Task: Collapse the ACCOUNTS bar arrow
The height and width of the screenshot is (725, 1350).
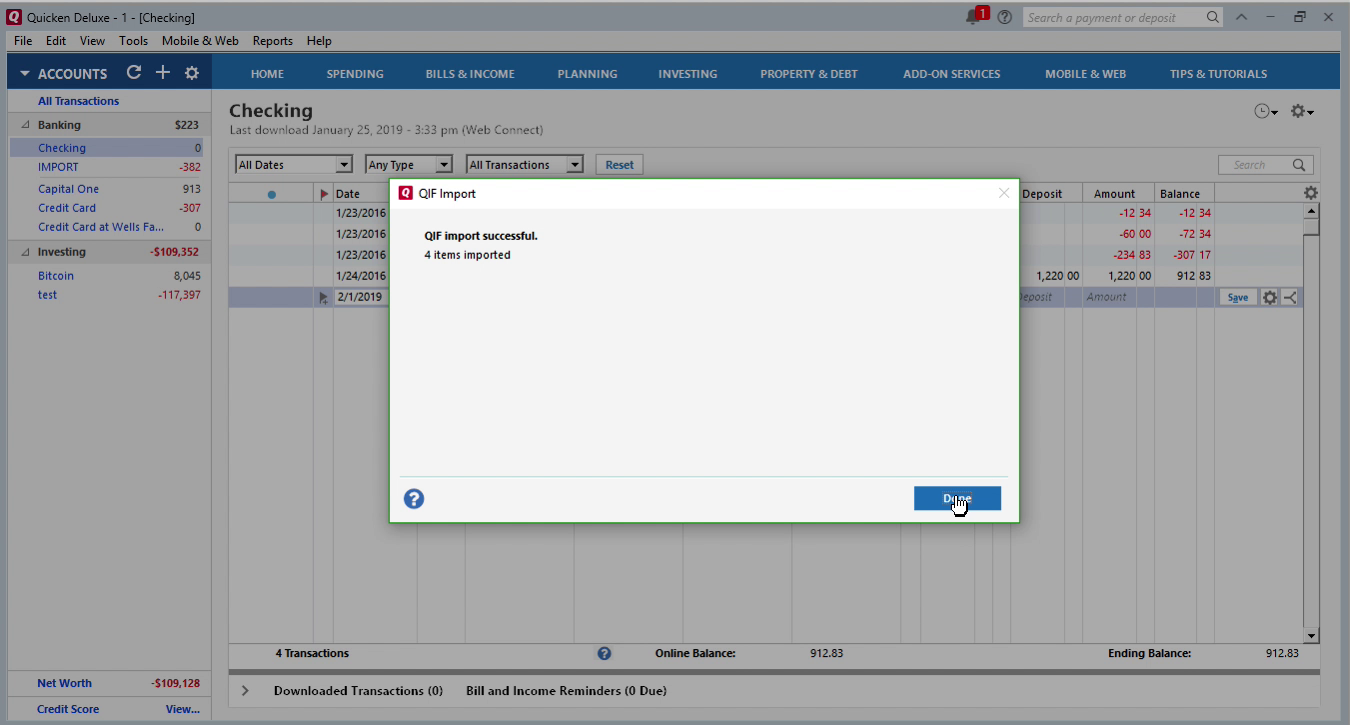Action: [x=25, y=74]
